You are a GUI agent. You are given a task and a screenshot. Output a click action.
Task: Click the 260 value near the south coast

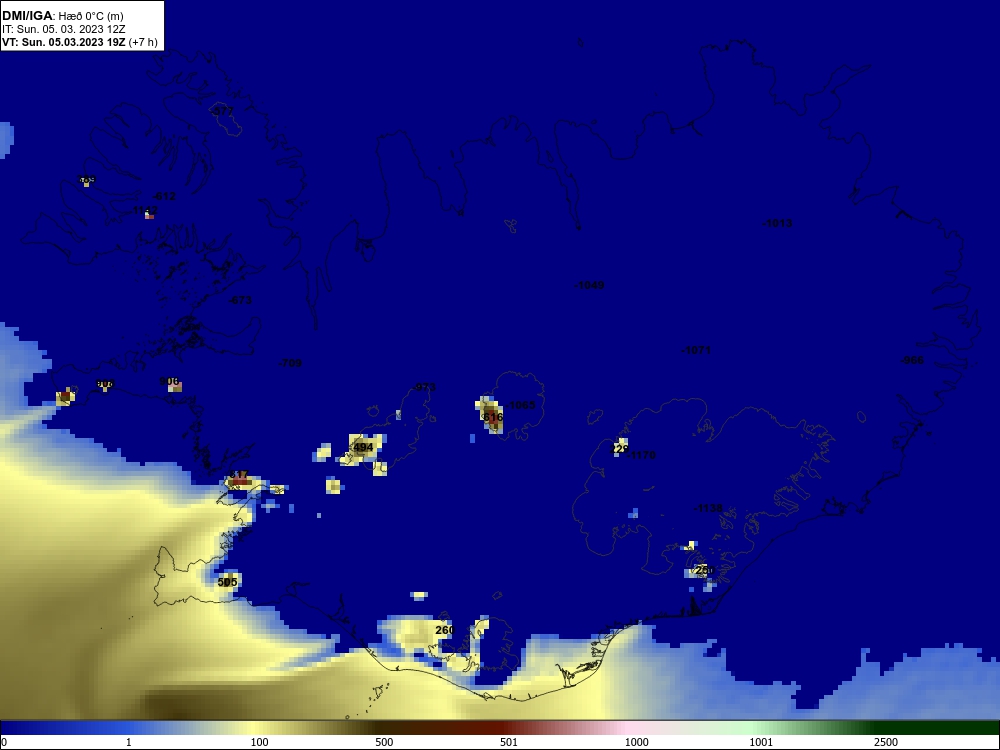pos(445,630)
